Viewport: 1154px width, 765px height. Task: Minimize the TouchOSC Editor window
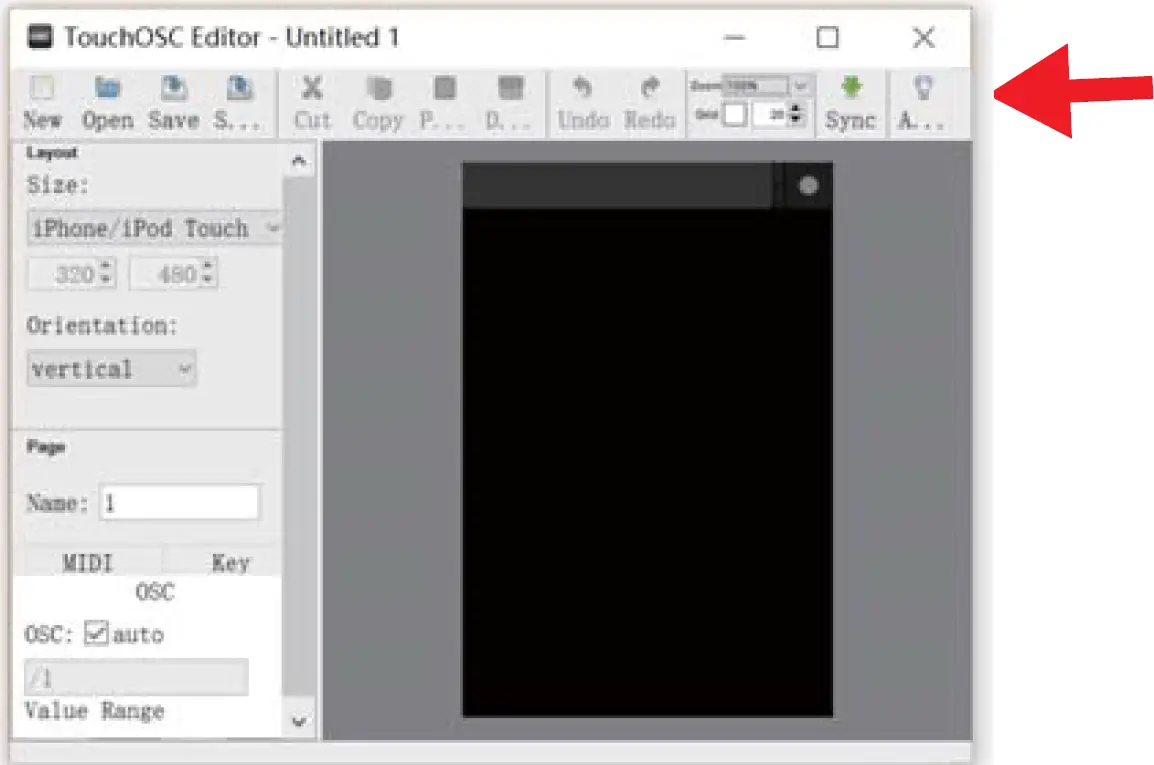click(x=734, y=37)
